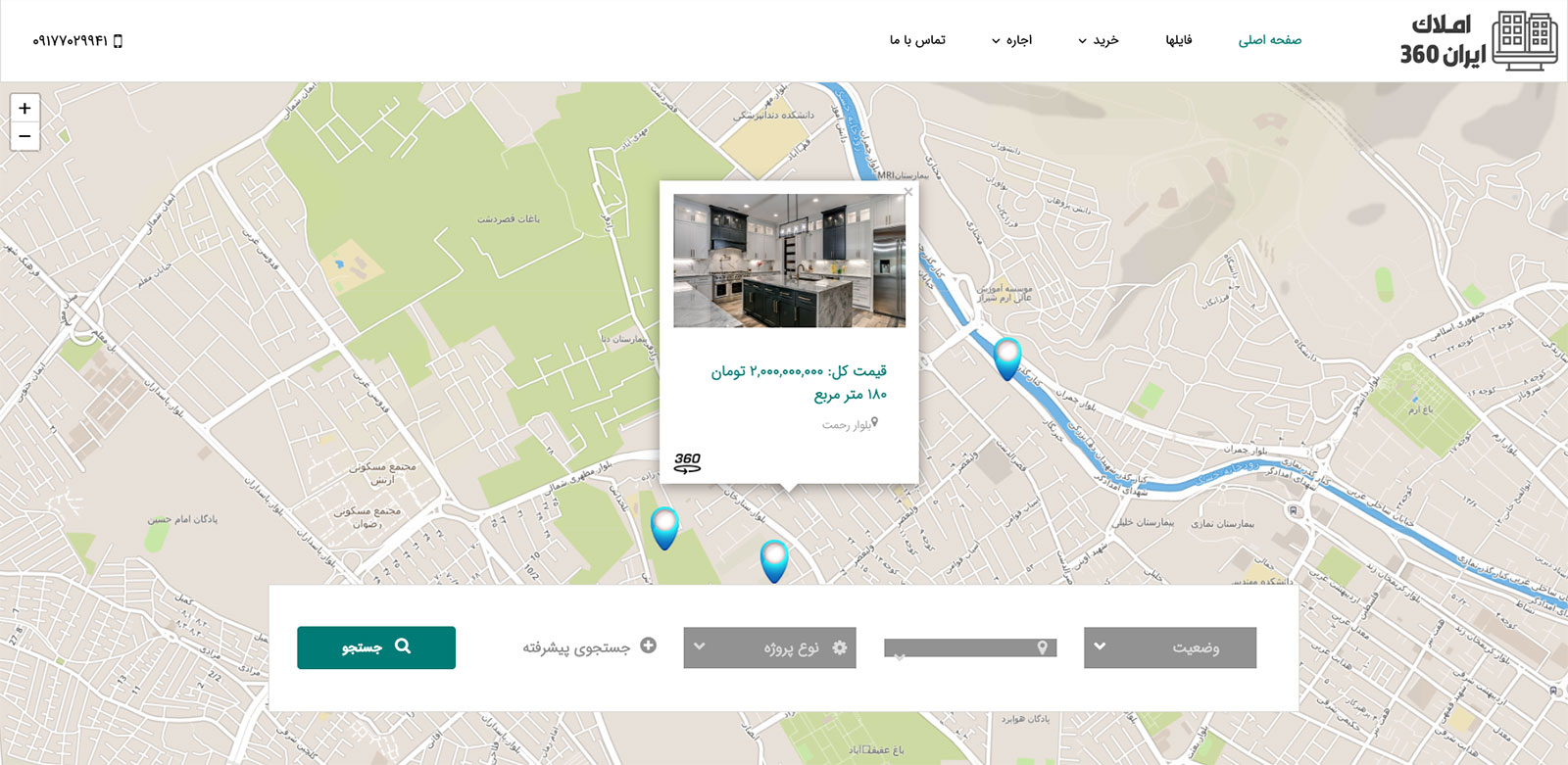Expand the اجاره menu
1568x765 pixels.
click(x=1012, y=40)
